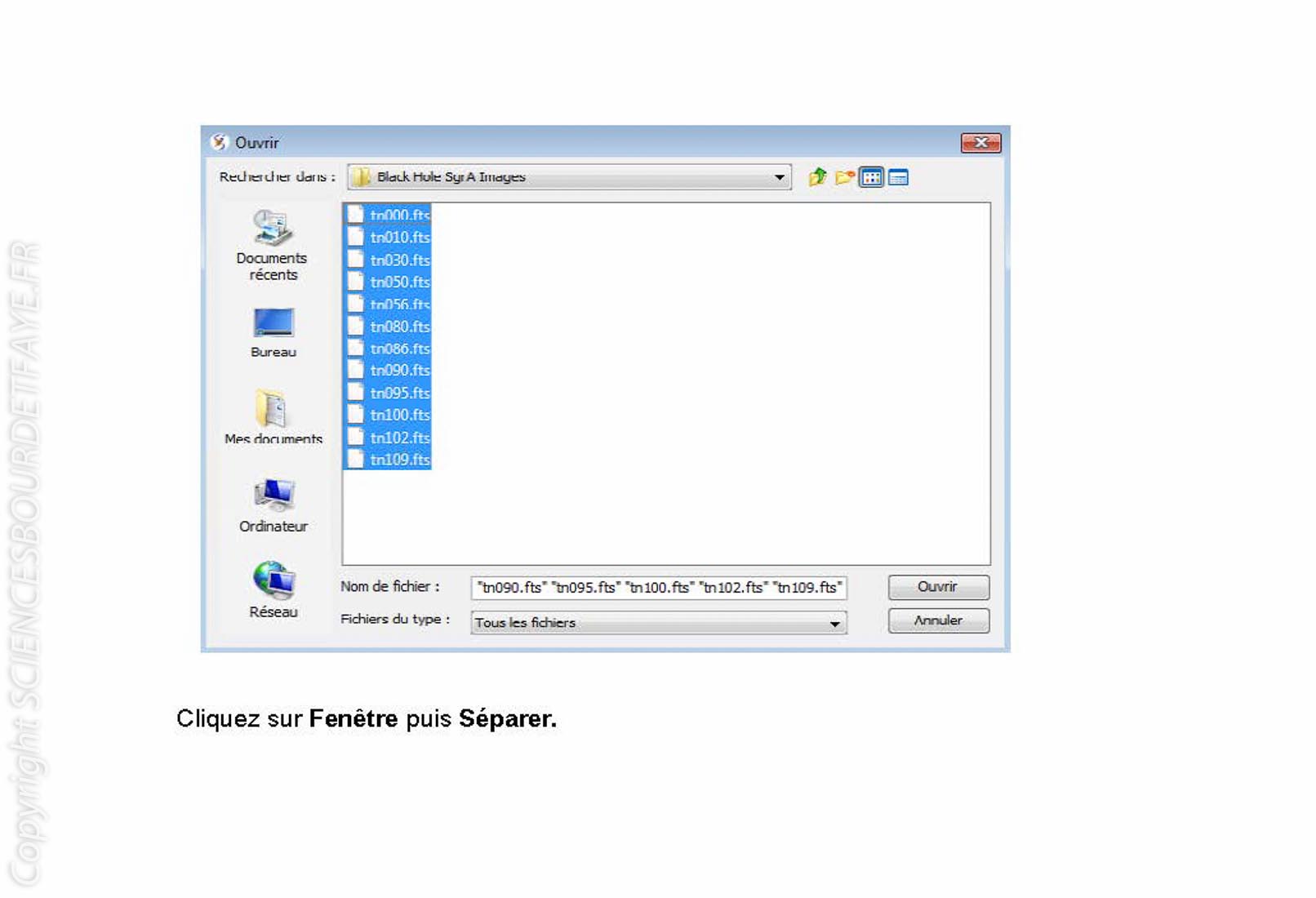Click in the Nom de fichier field
Image resolution: width=1316 pixels, height=898 pixels.
658,588
